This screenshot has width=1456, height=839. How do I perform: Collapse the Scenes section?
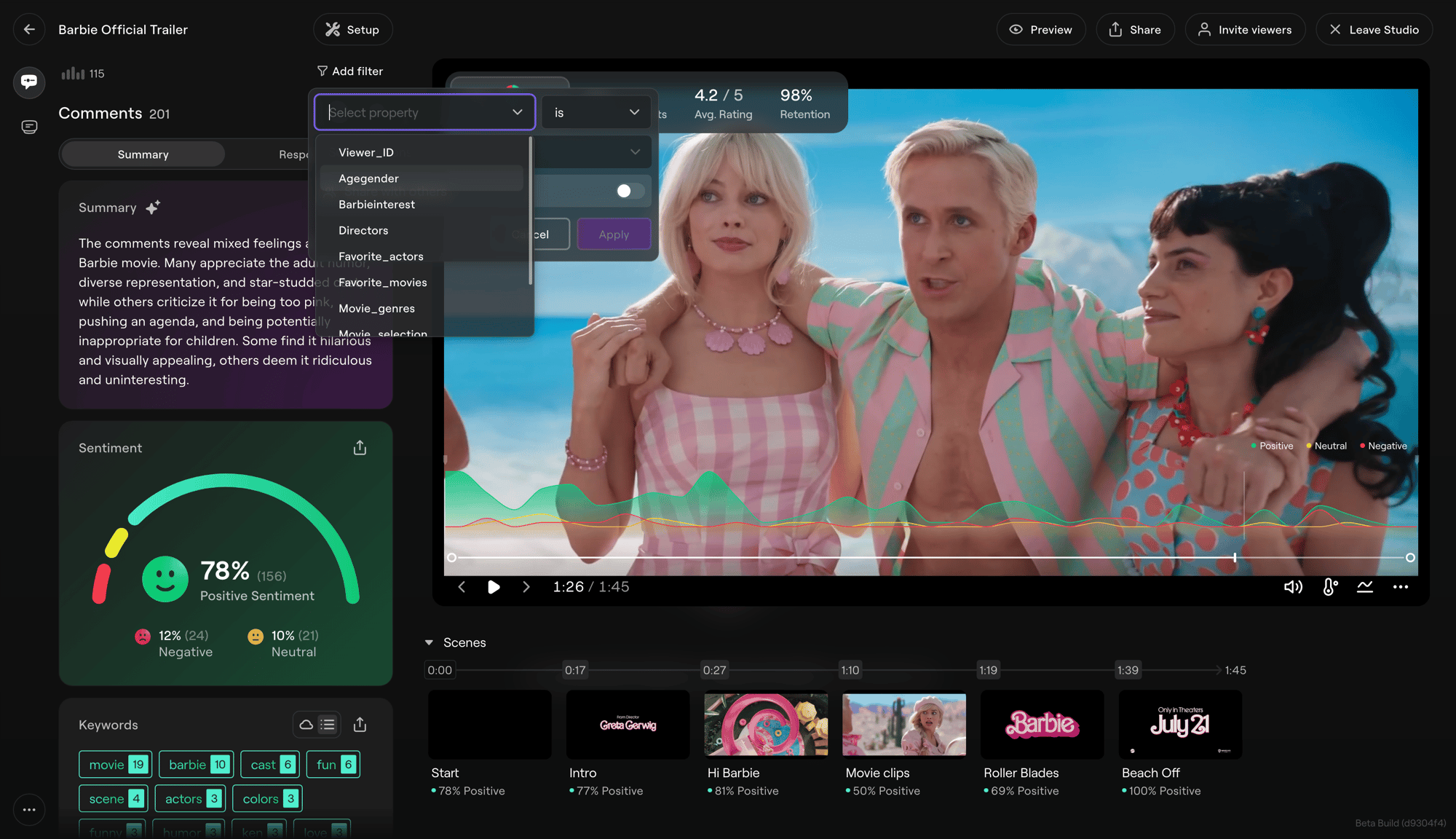point(429,642)
